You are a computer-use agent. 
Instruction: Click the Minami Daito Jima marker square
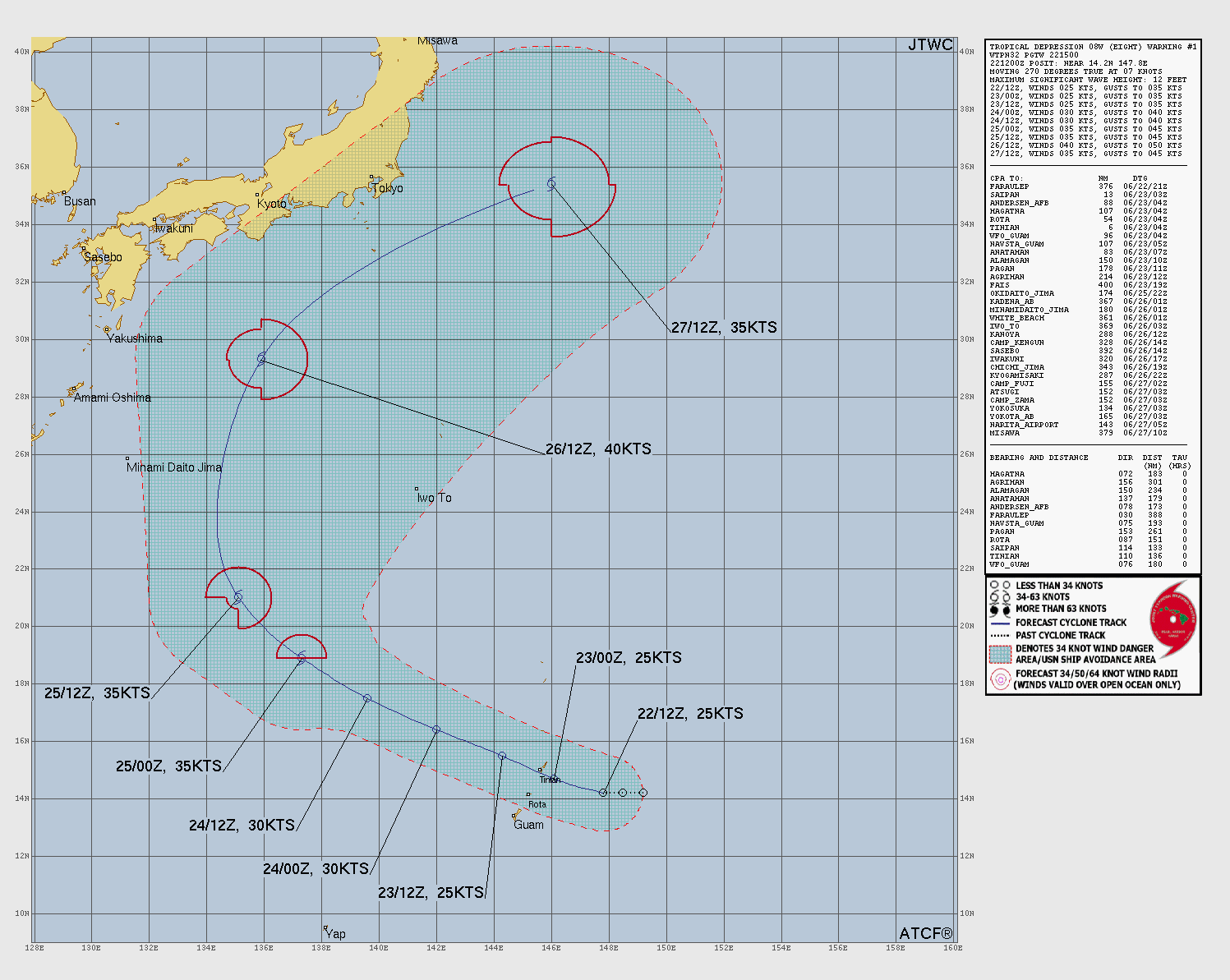(x=127, y=458)
